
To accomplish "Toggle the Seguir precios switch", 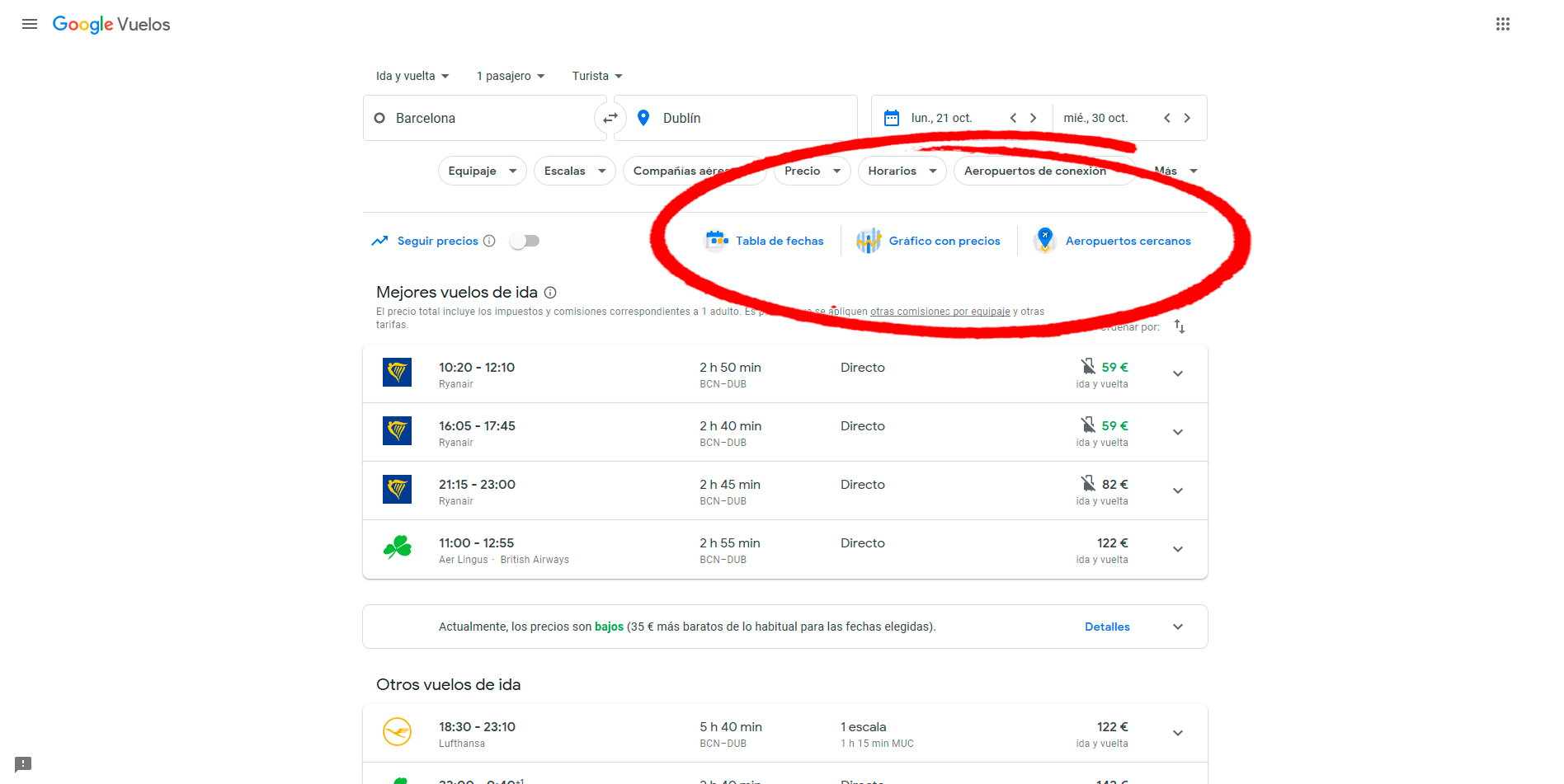I will pyautogui.click(x=525, y=241).
